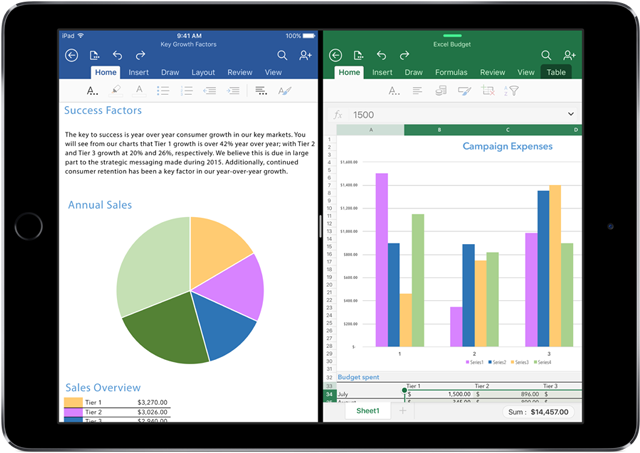Screen dimensions: 640x453
Task: Open the Review tab in Excel
Action: pyautogui.click(x=492, y=72)
